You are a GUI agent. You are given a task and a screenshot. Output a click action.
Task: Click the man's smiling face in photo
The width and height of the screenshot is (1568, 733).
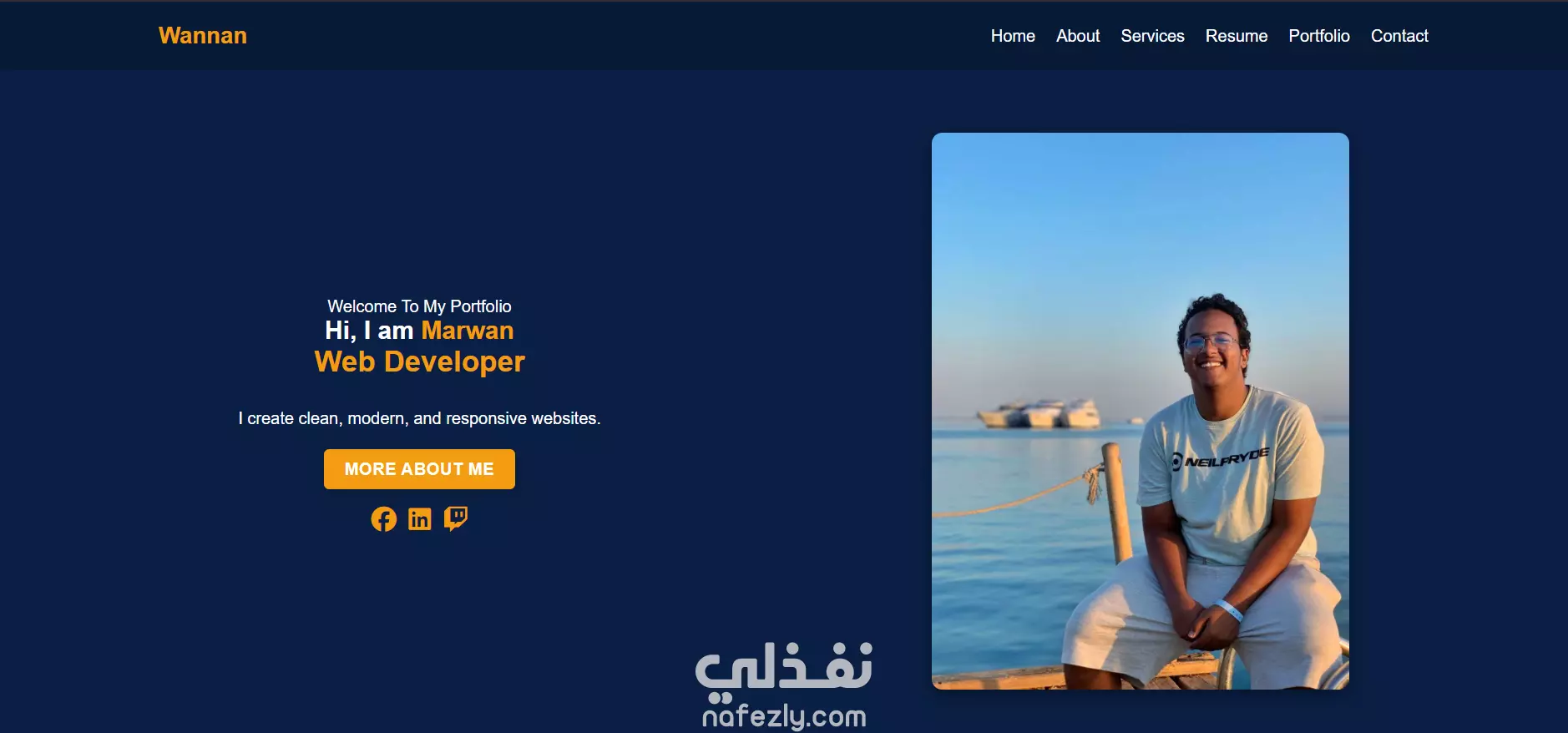1212,344
